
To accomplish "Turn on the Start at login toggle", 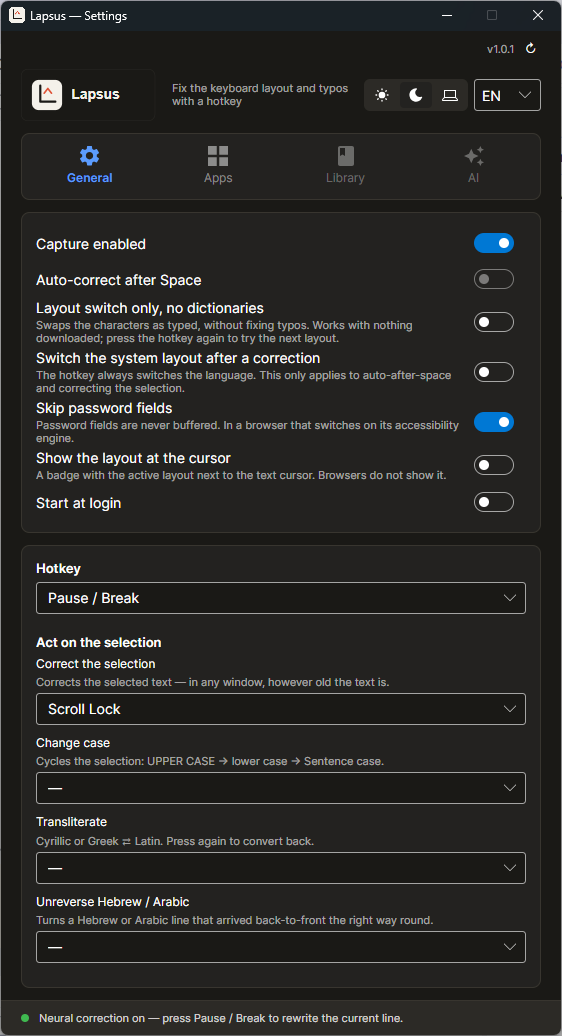I will coord(494,502).
